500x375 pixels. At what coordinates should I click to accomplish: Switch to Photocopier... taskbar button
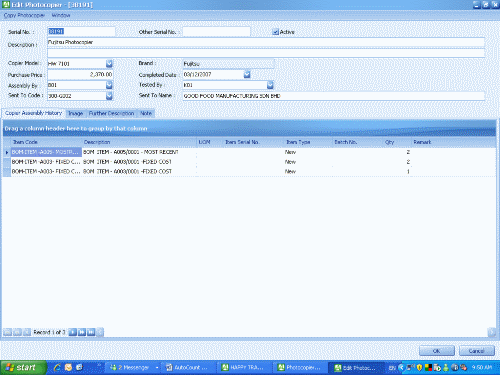(300, 367)
